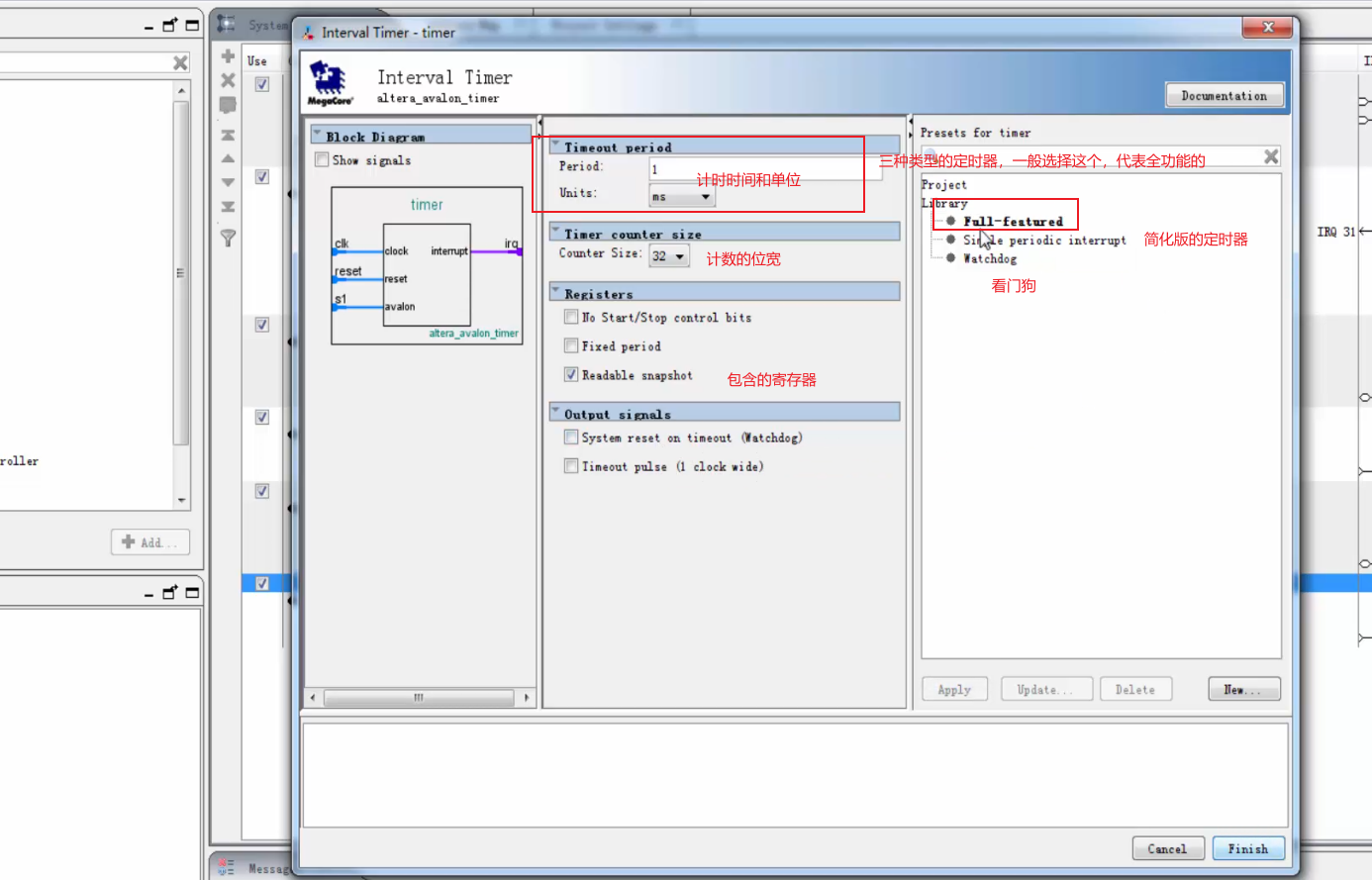Image resolution: width=1372 pixels, height=880 pixels.
Task: Minimize the panel containing the Add... button
Action: click(x=149, y=27)
